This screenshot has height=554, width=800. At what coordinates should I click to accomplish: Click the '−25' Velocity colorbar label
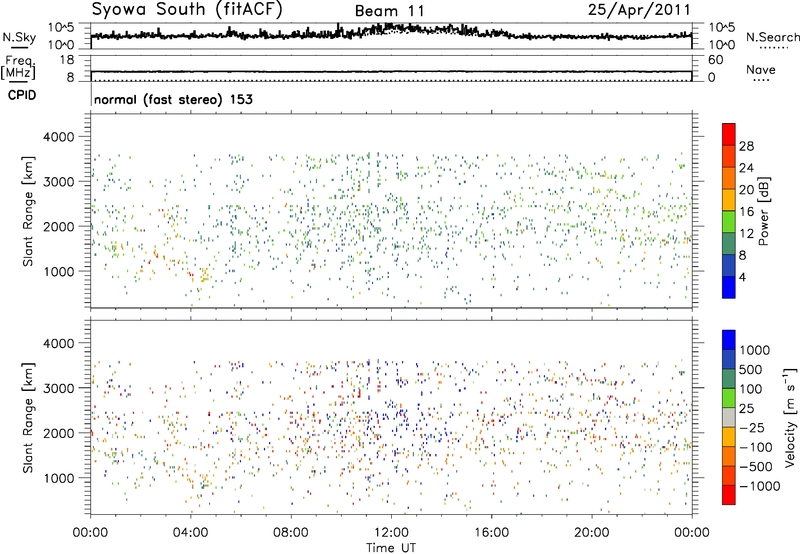pyautogui.click(x=752, y=428)
